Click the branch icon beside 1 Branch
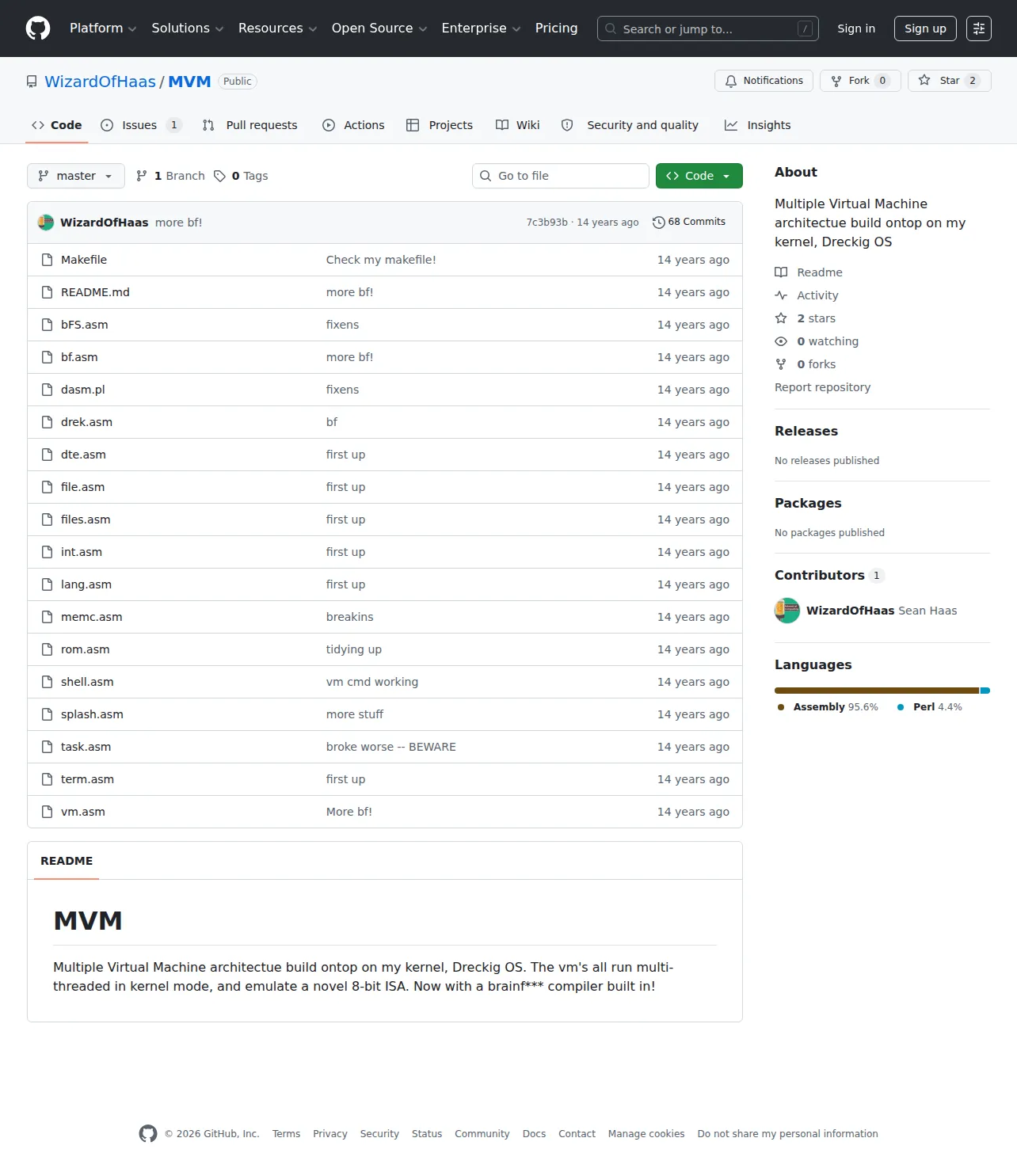Screen dimensions: 1017x1176 pos(142,176)
